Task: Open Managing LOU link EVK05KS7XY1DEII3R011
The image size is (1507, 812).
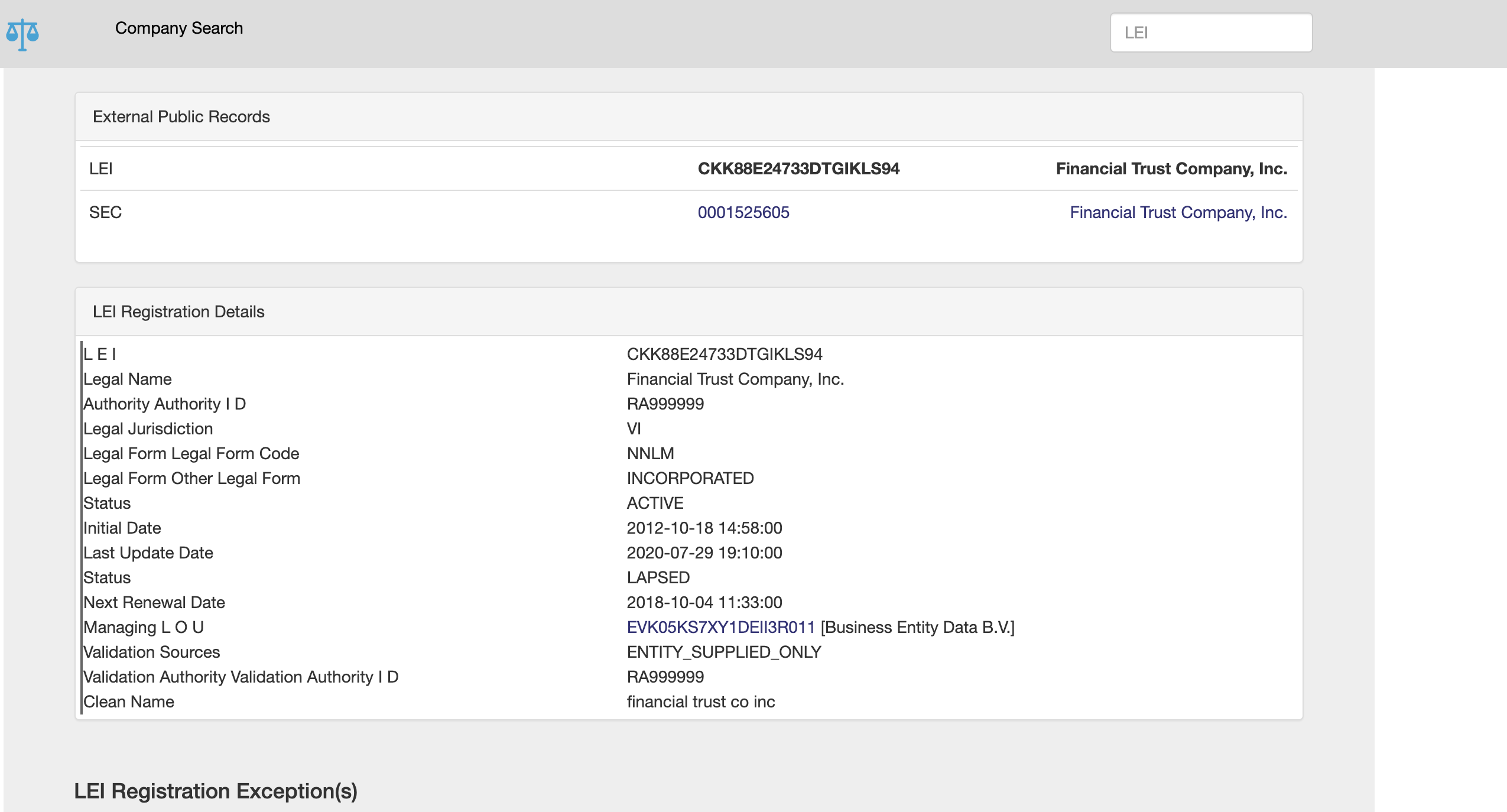Action: click(x=721, y=627)
